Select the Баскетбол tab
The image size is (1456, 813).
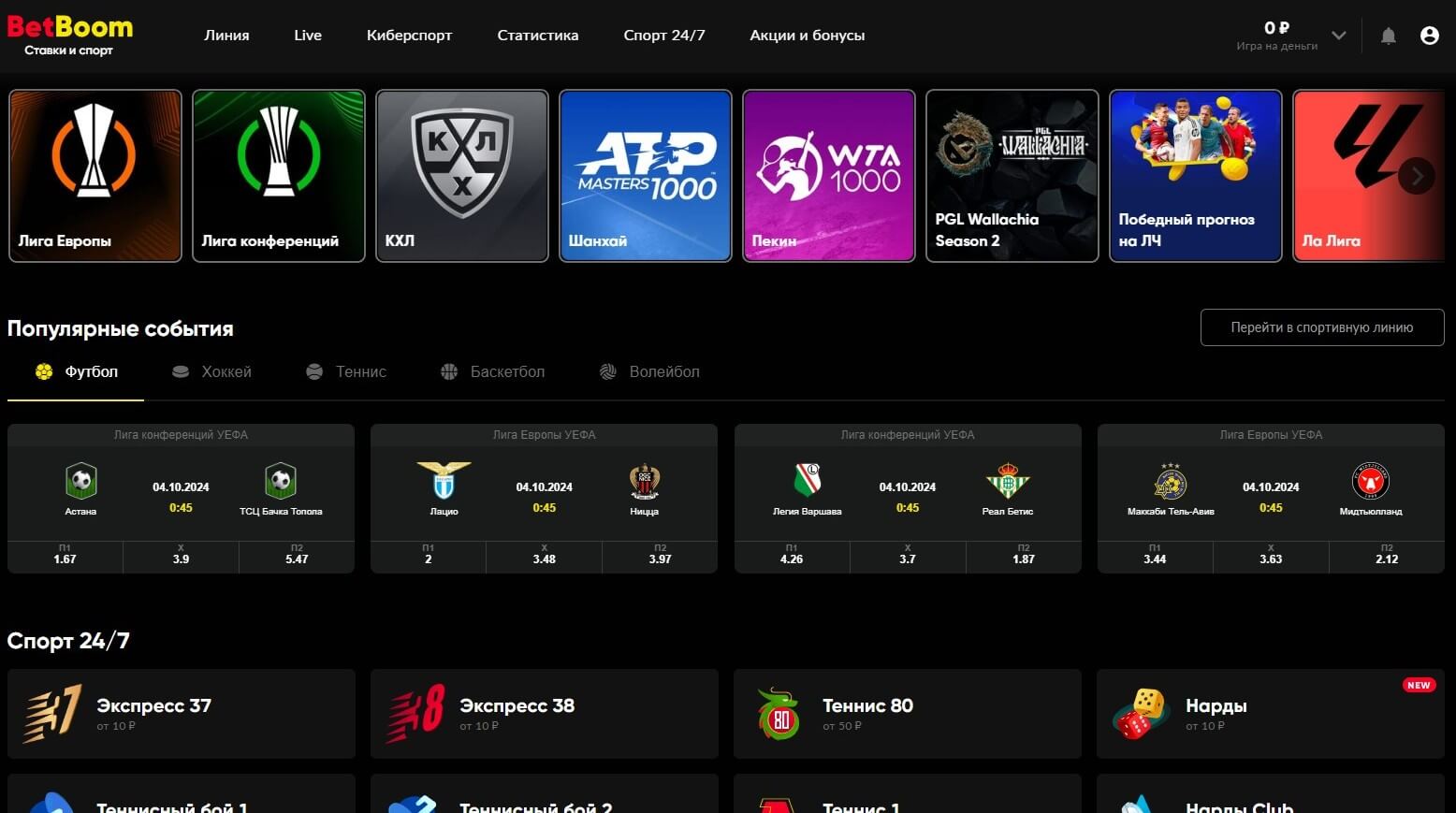click(x=492, y=372)
